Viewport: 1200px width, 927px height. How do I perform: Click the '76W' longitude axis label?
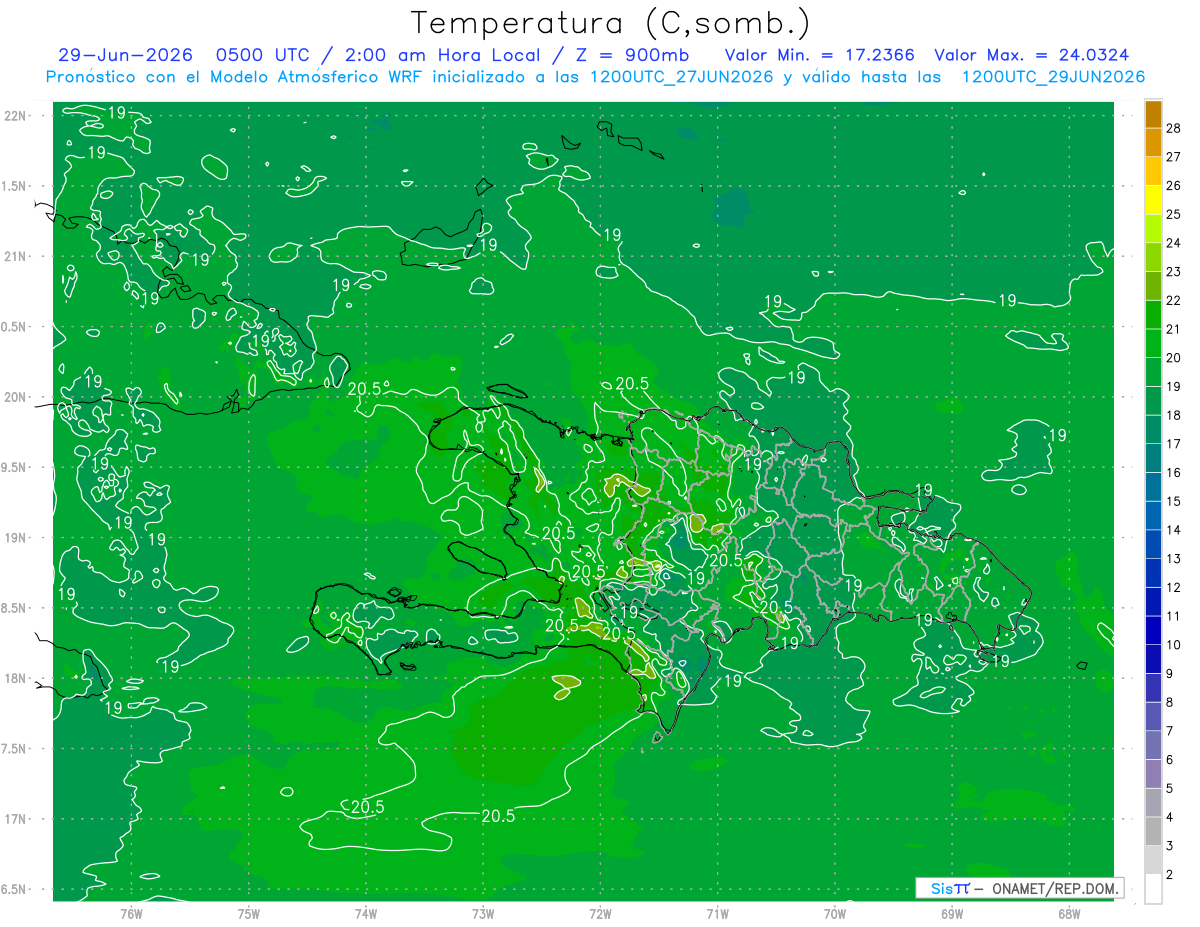pos(131,913)
